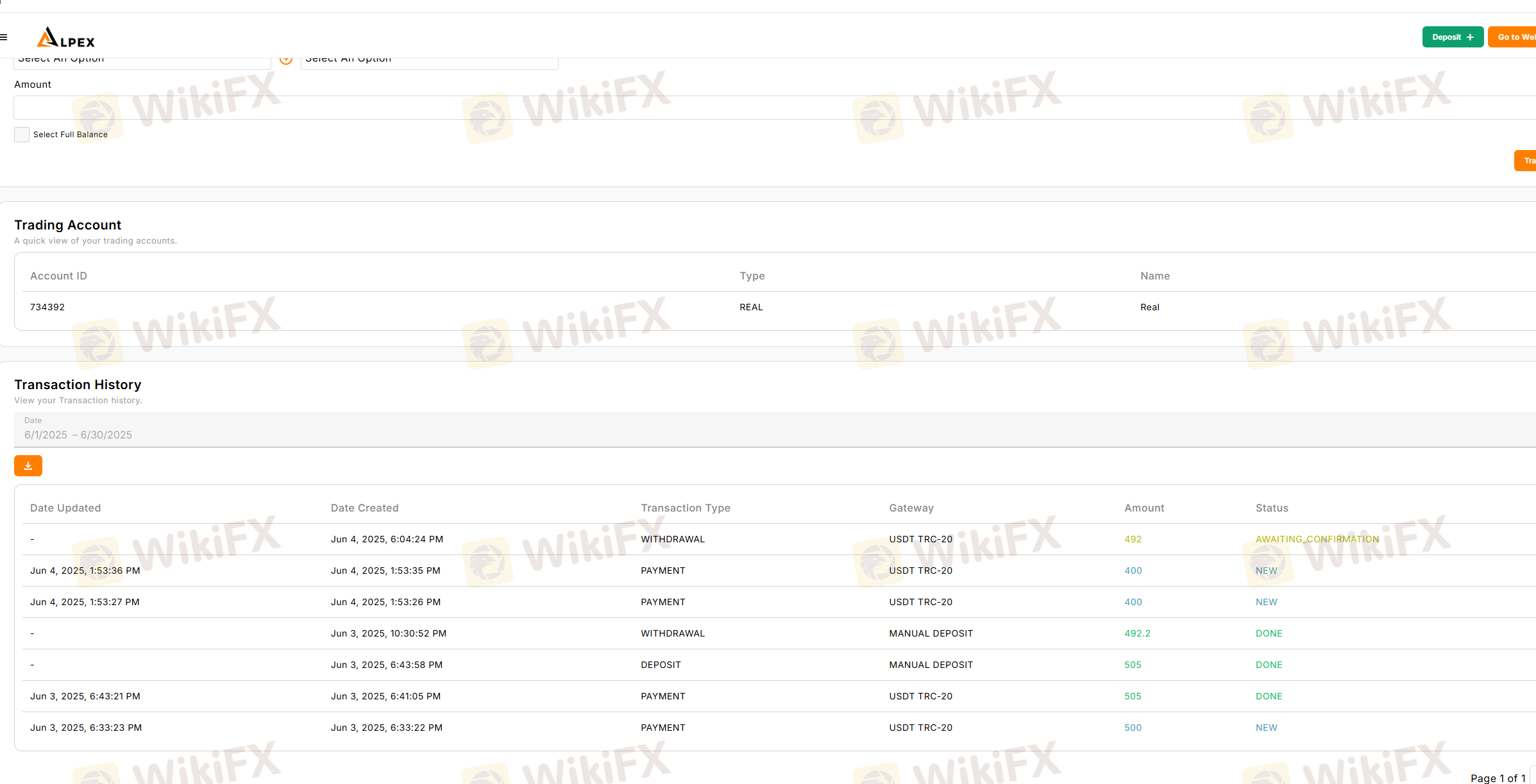Click the orange Transfer submit button

coord(1526,161)
